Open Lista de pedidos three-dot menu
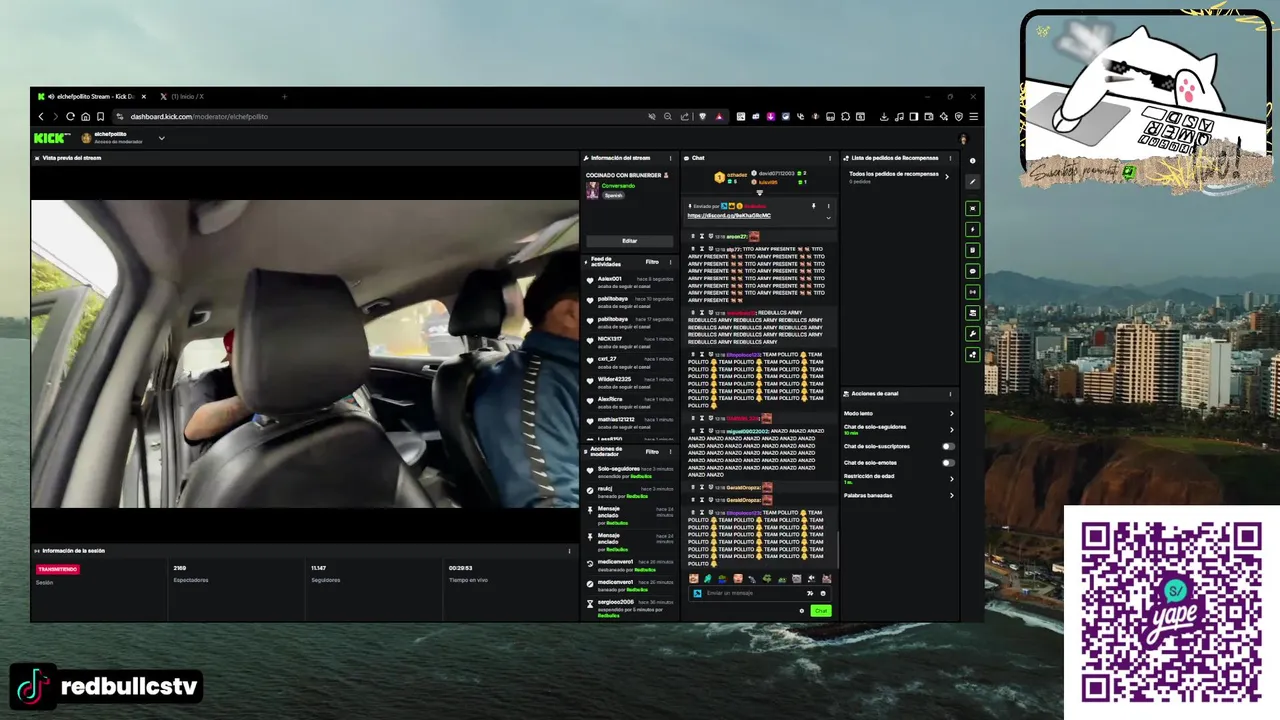The width and height of the screenshot is (1280, 720). tap(951, 158)
